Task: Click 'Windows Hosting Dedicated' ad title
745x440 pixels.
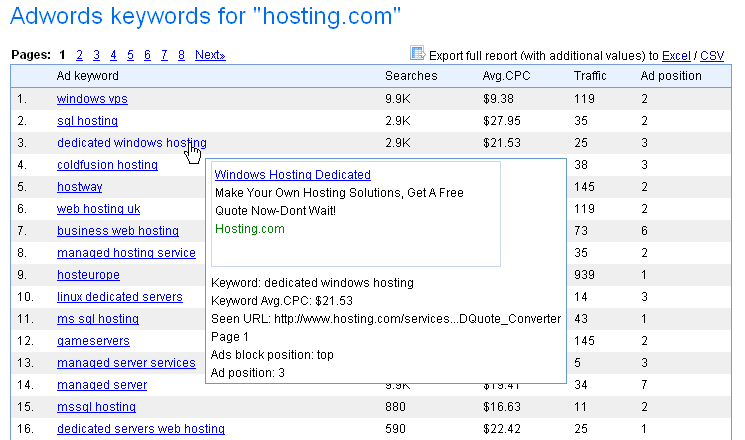Action: [x=292, y=175]
